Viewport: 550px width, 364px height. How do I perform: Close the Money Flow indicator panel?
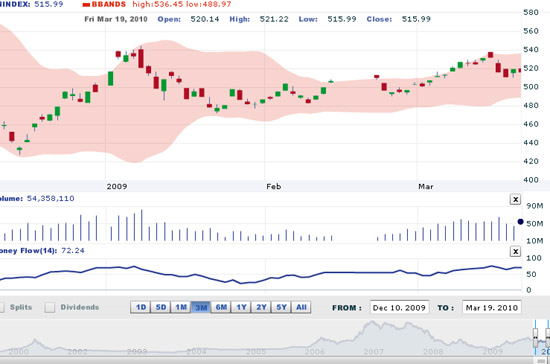pos(515,251)
